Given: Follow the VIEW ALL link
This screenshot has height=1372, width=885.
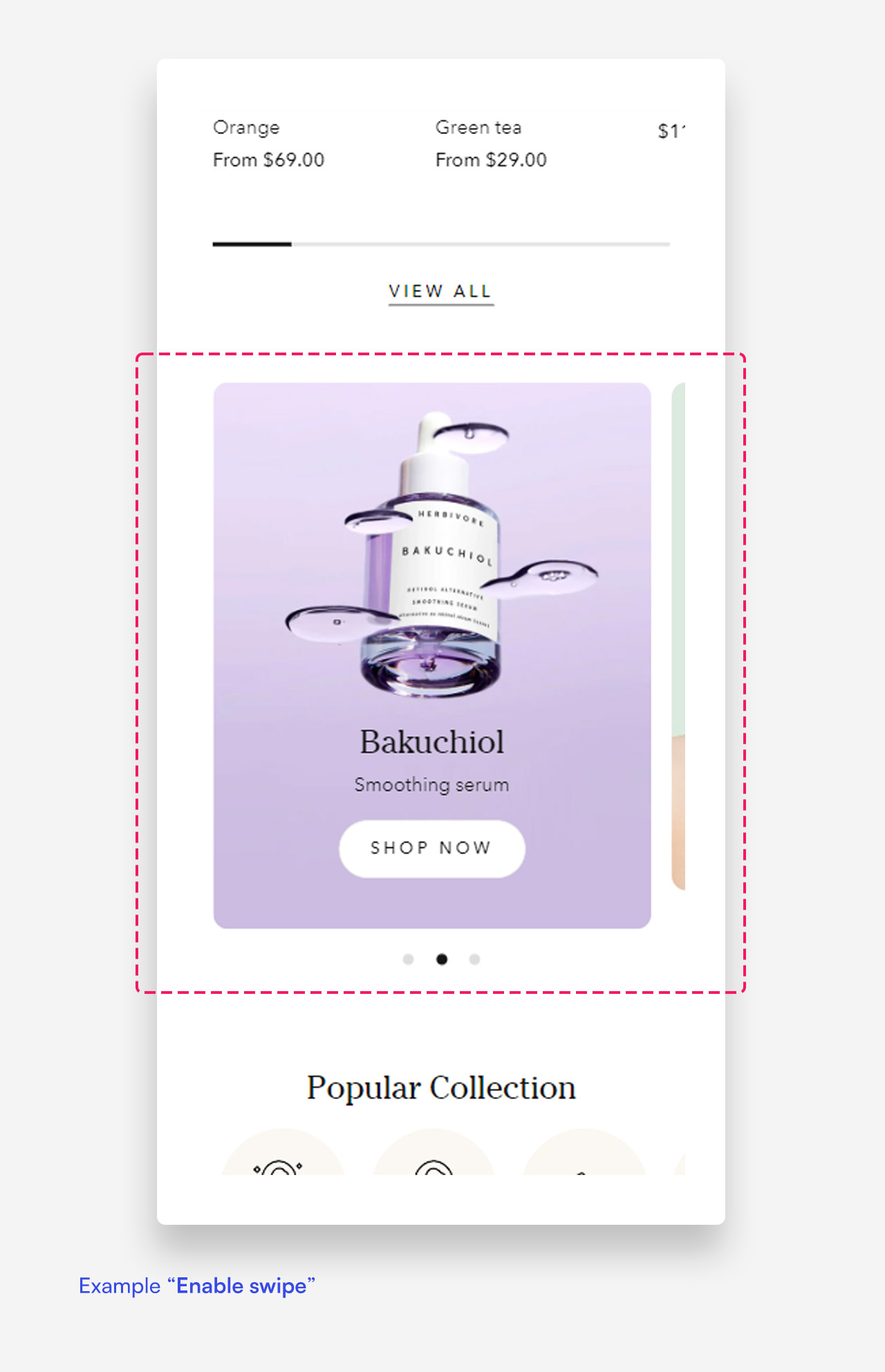Looking at the screenshot, I should (x=440, y=292).
